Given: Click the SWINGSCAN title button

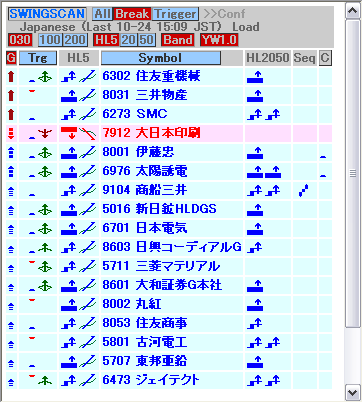Looking at the screenshot, I should click(x=47, y=14).
